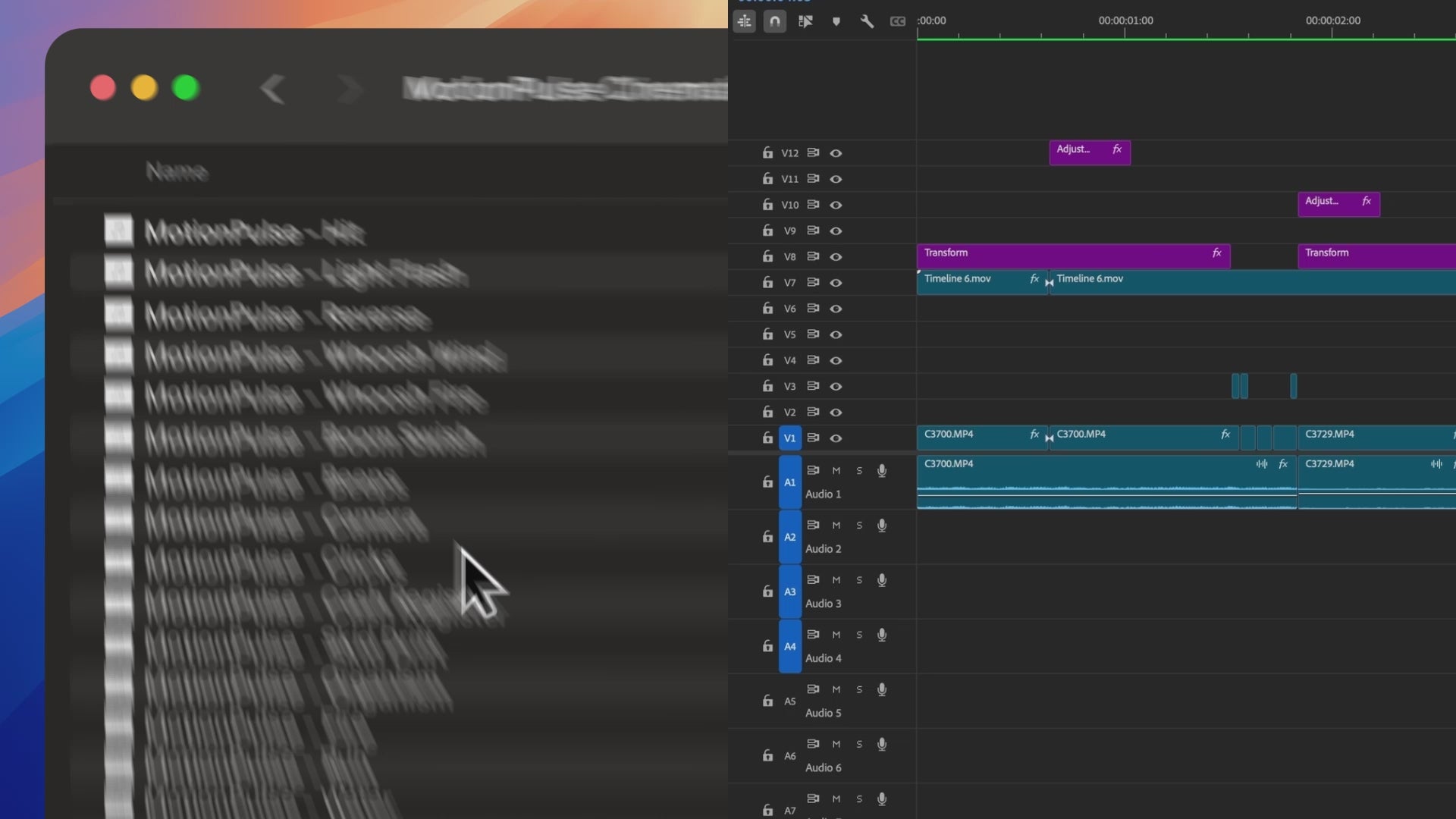The height and width of the screenshot is (819, 1456).
Task: Select the first Transform clip on V8
Action: click(x=1073, y=256)
